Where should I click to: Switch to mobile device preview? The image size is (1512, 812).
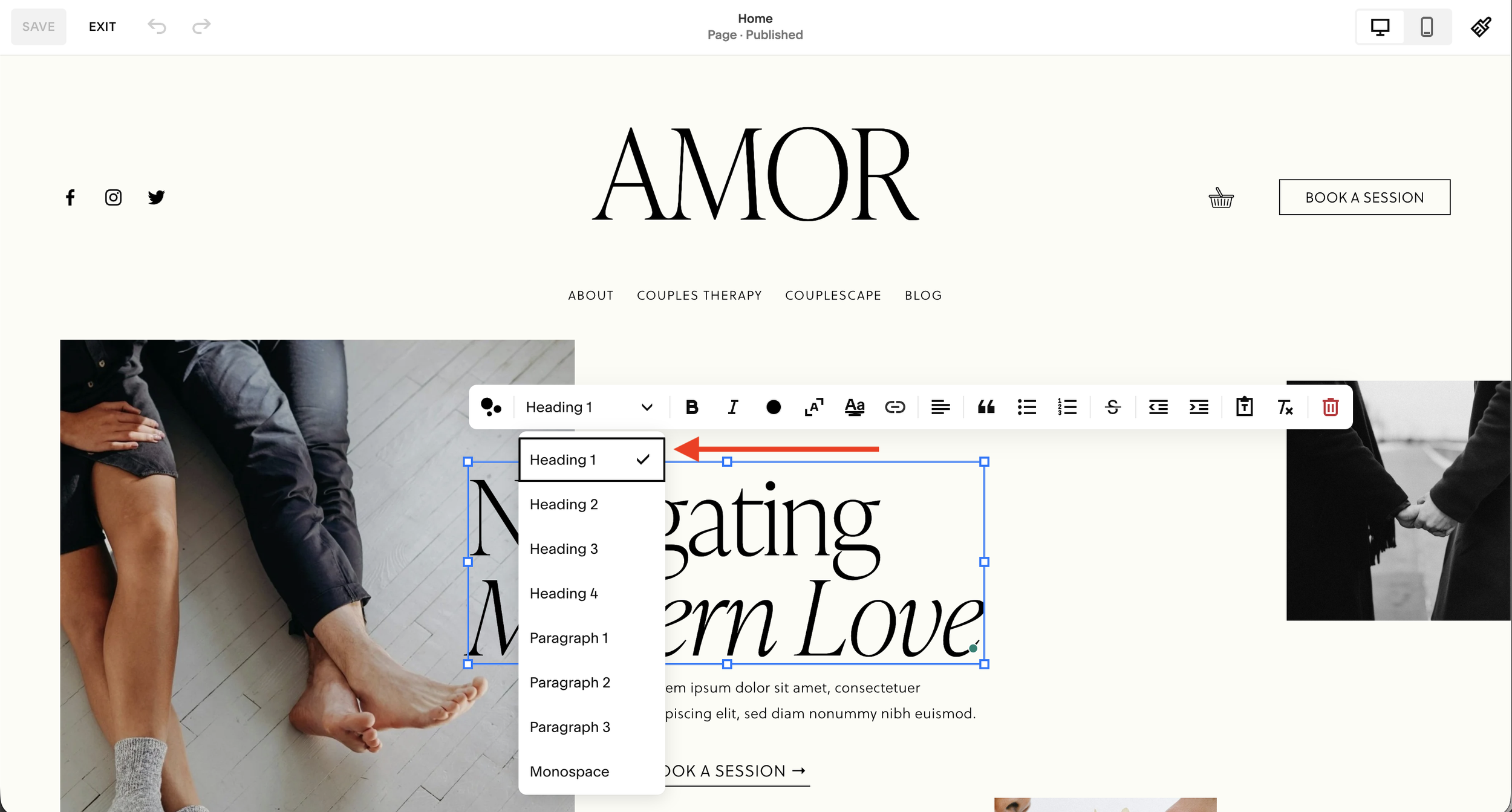click(x=1426, y=27)
